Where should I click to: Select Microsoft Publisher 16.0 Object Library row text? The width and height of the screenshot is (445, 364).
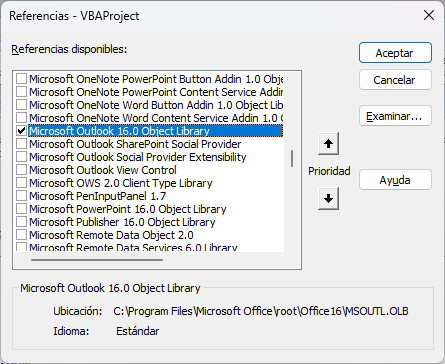122,222
